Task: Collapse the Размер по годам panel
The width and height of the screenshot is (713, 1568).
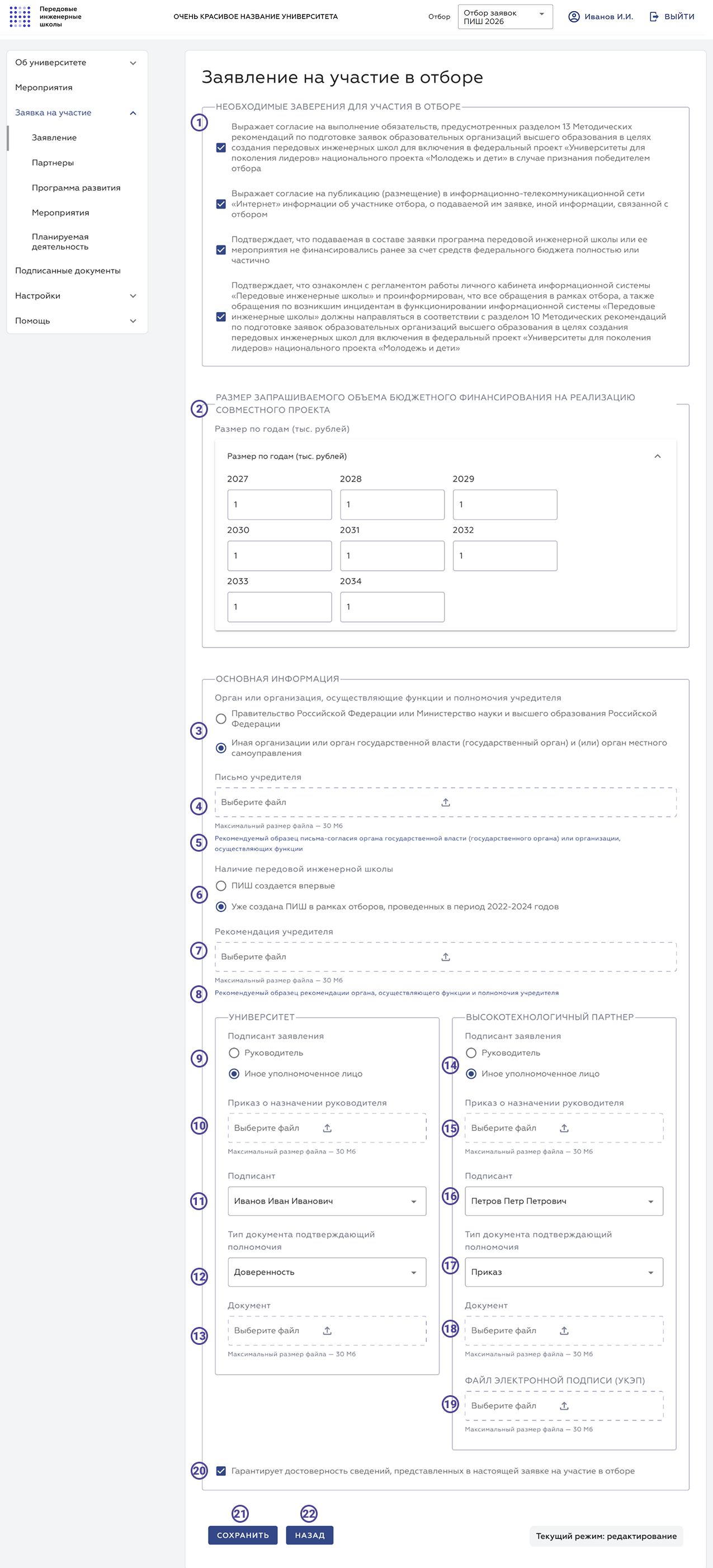Action: [x=658, y=456]
